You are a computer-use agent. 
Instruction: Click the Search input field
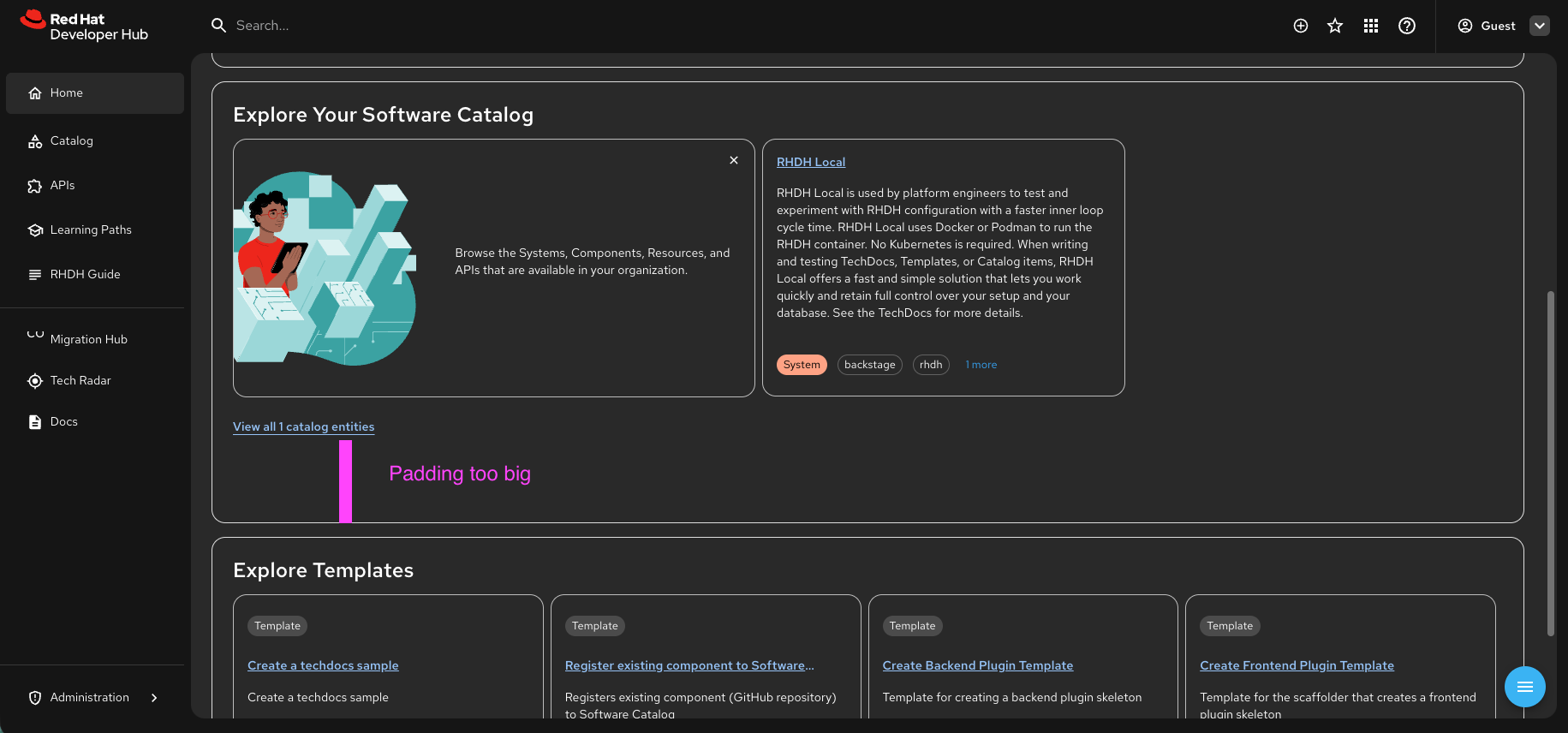tap(514, 26)
